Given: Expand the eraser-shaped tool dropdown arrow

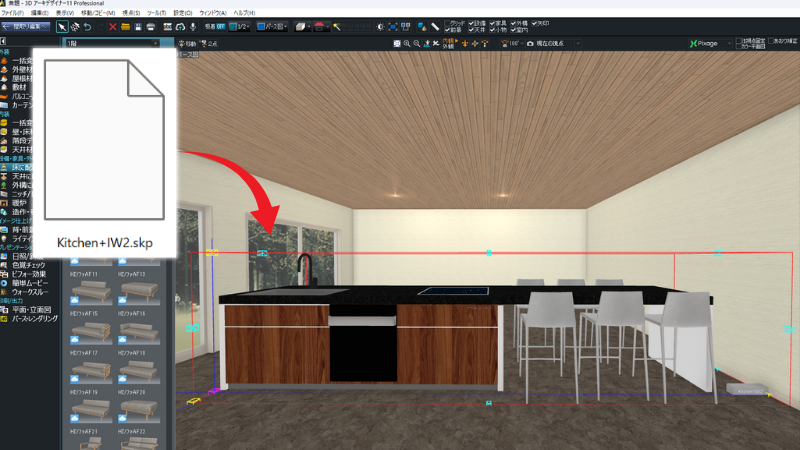Looking at the screenshot, I should [309, 27].
